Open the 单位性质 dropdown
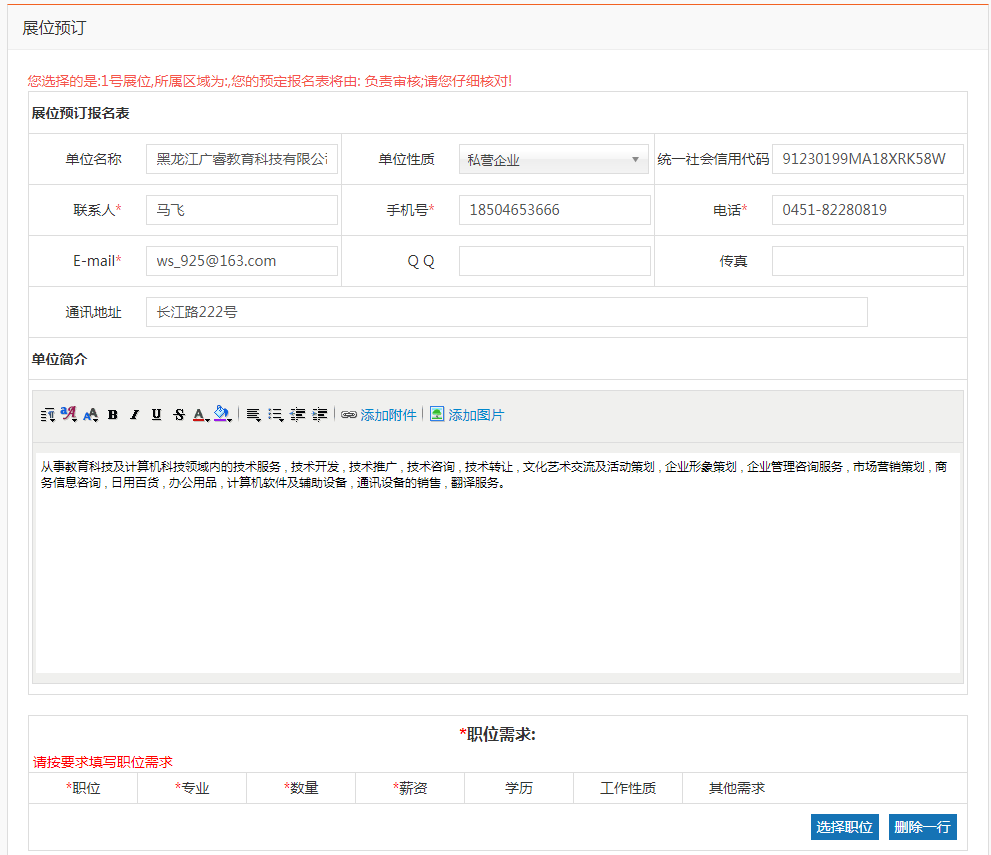 point(554,160)
